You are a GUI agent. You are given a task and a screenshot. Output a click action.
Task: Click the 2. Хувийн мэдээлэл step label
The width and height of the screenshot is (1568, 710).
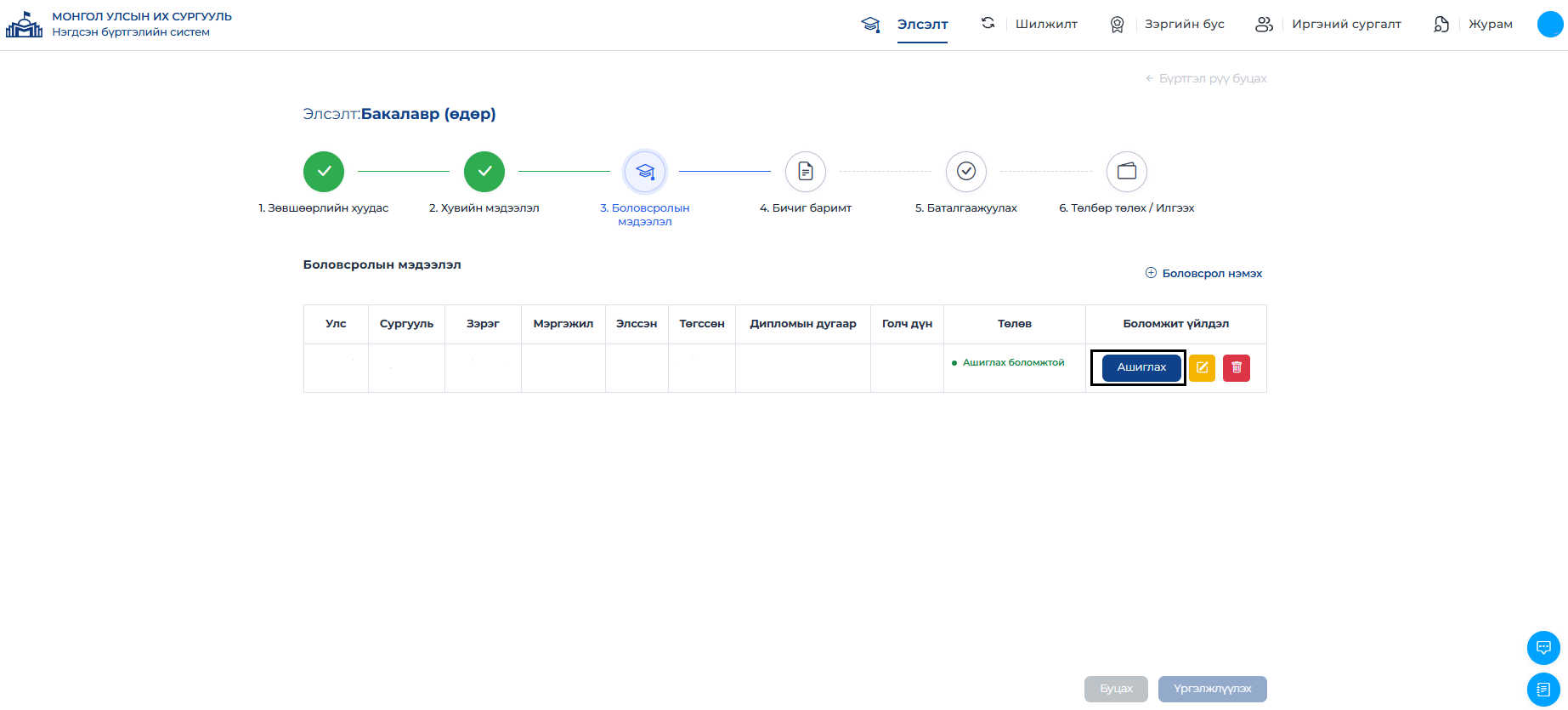(x=484, y=208)
